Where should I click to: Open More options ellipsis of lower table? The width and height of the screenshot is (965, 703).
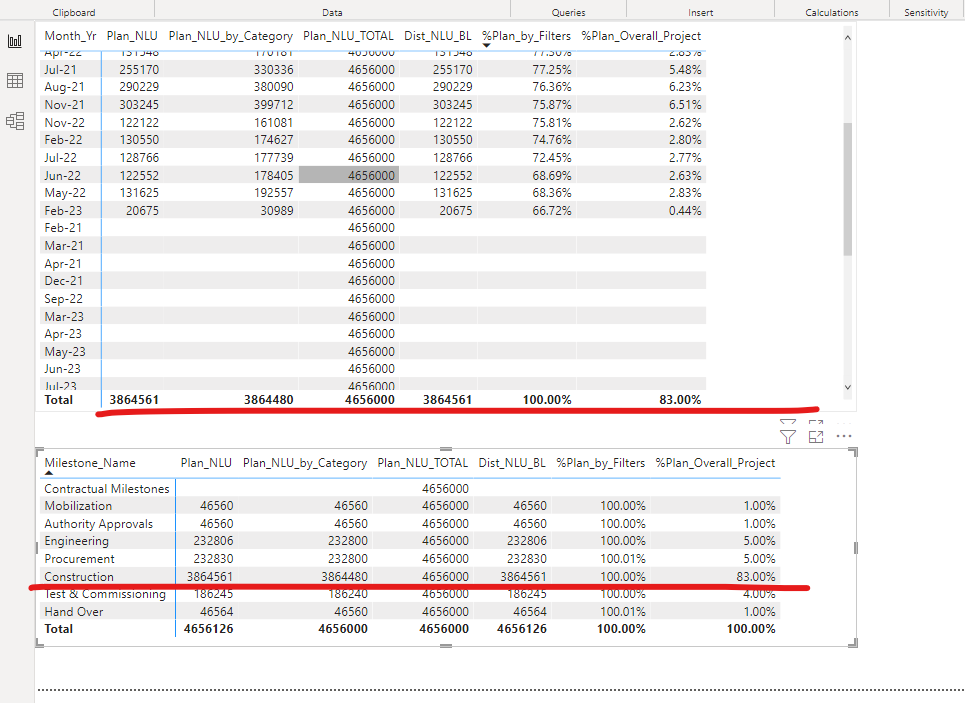pyautogui.click(x=844, y=436)
